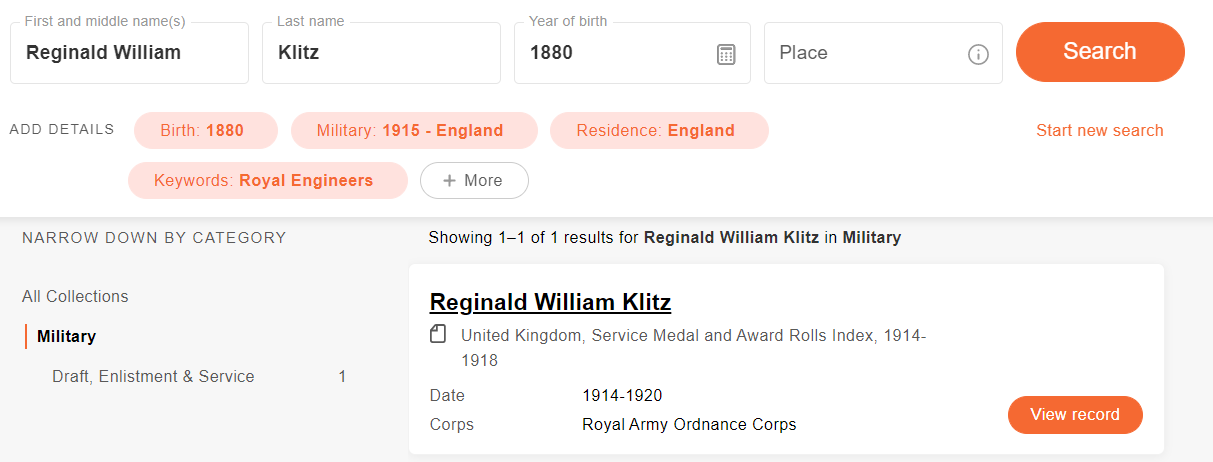Select All Collections category

(x=75, y=296)
